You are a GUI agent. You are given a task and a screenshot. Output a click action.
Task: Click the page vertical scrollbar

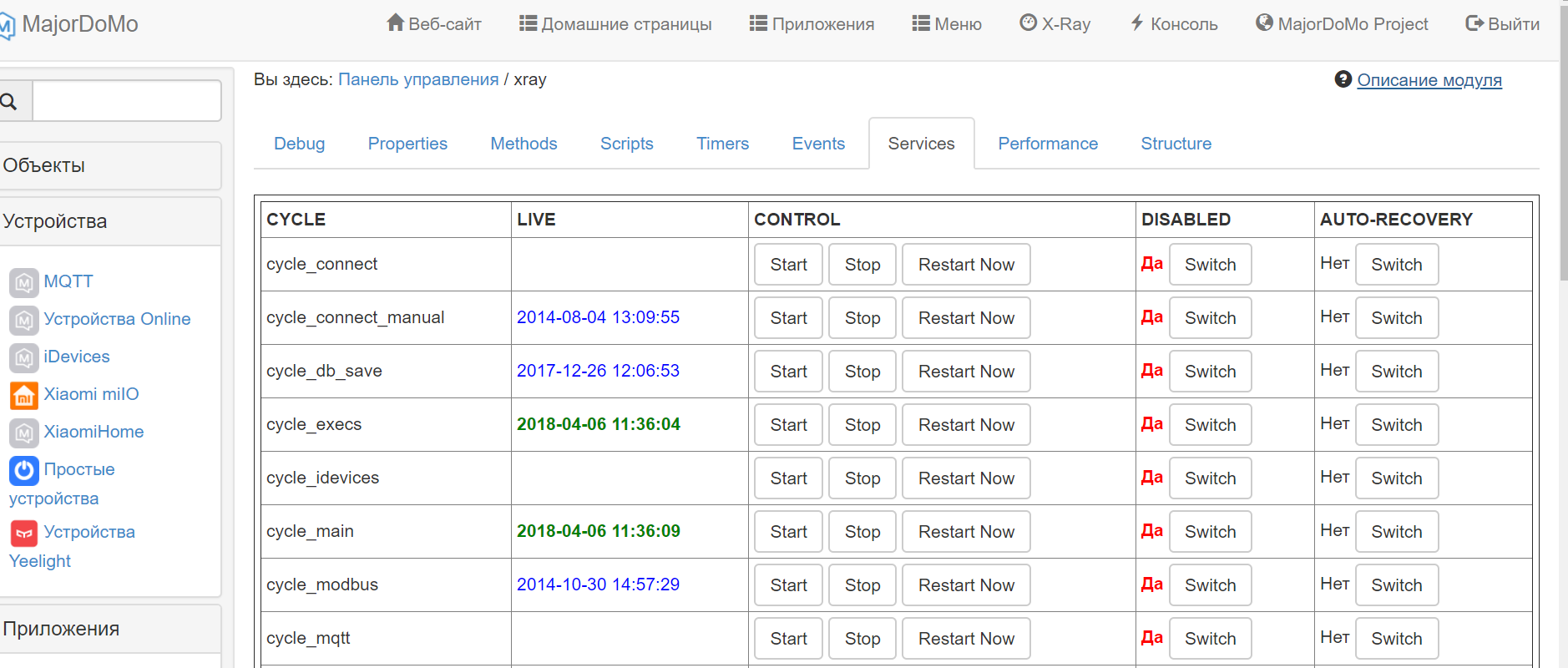click(x=1563, y=167)
